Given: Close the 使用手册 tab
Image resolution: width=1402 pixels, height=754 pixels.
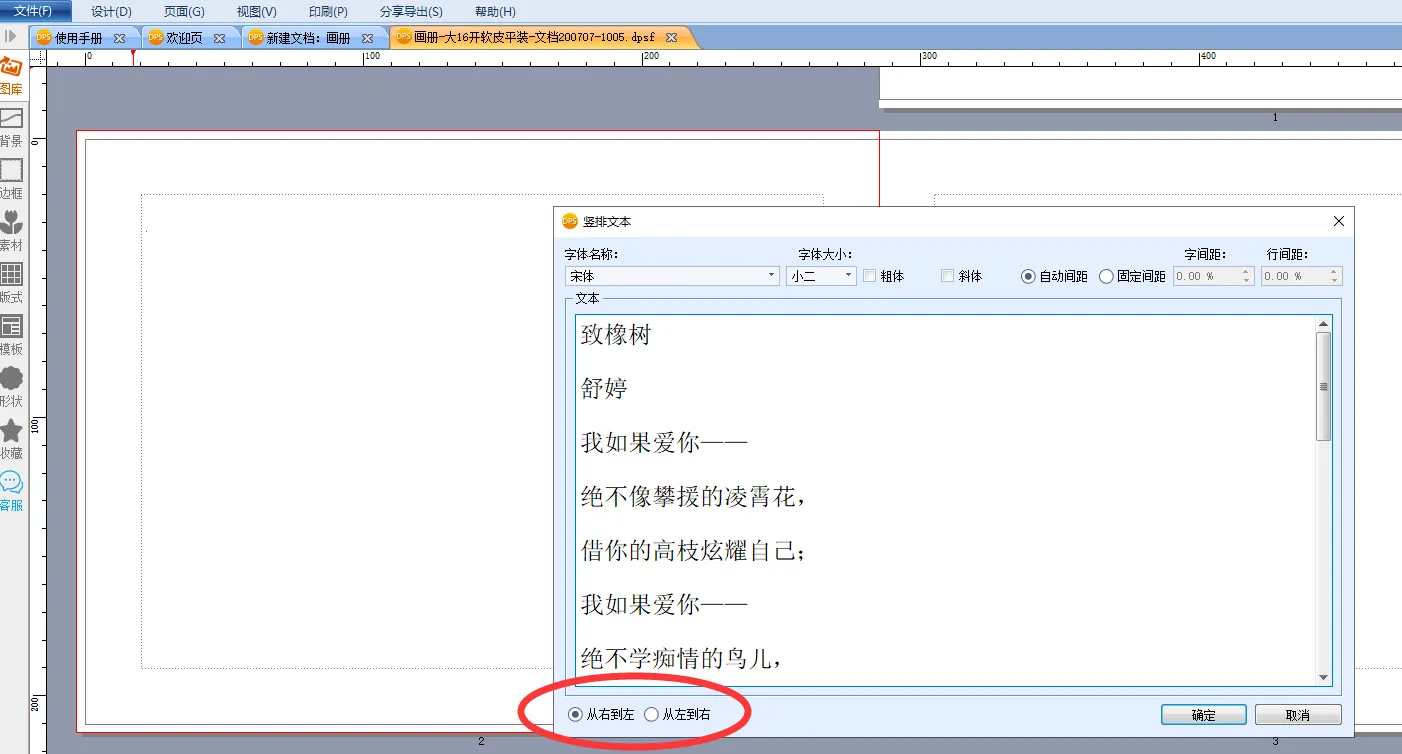Looking at the screenshot, I should pos(119,38).
